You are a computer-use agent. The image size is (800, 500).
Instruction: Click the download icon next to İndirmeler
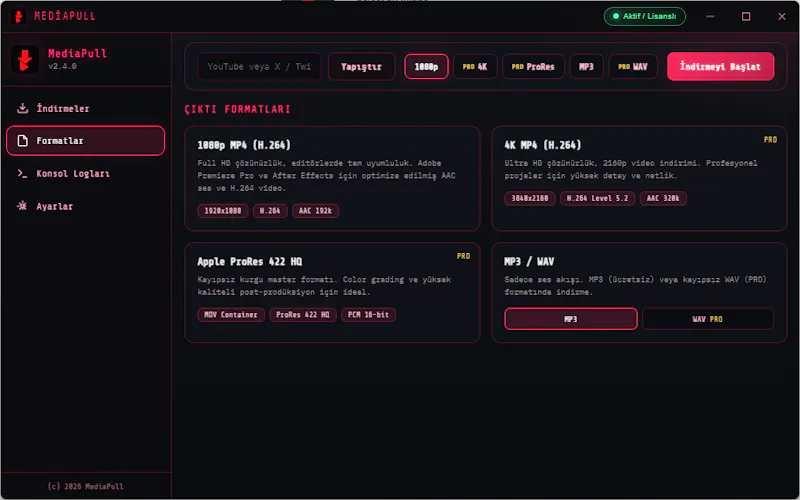click(x=22, y=108)
